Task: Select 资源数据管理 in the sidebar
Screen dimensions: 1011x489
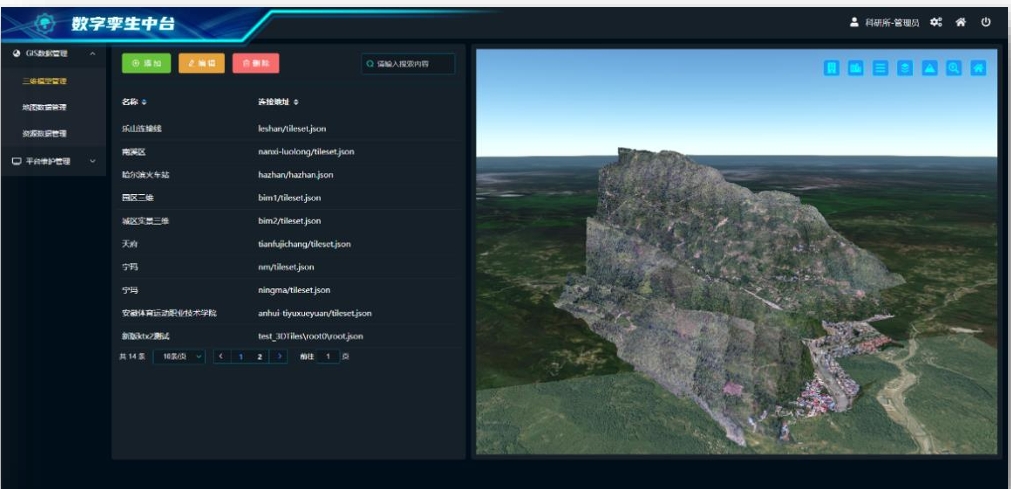Action: (x=45, y=133)
